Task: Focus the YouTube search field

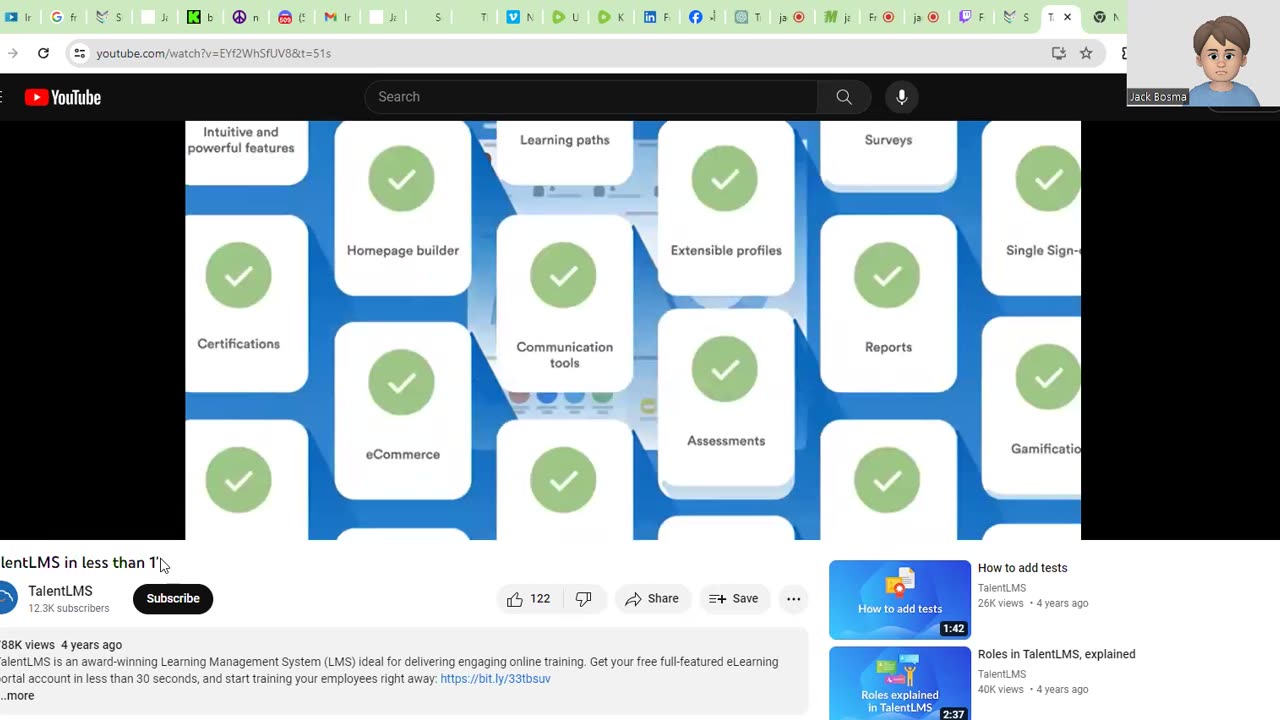Action: click(592, 97)
